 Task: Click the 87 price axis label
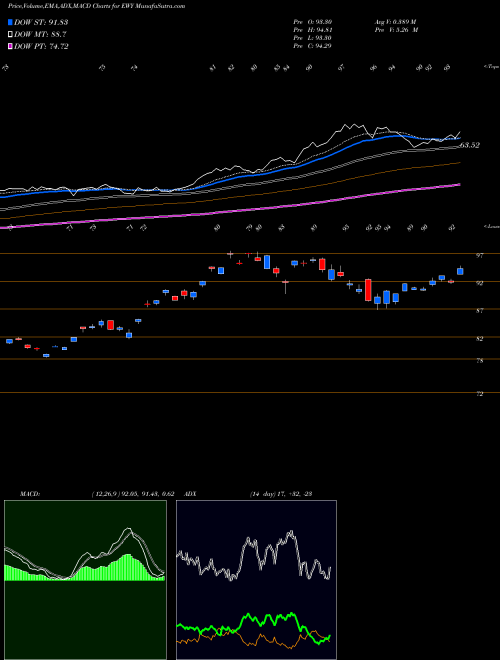pos(479,311)
